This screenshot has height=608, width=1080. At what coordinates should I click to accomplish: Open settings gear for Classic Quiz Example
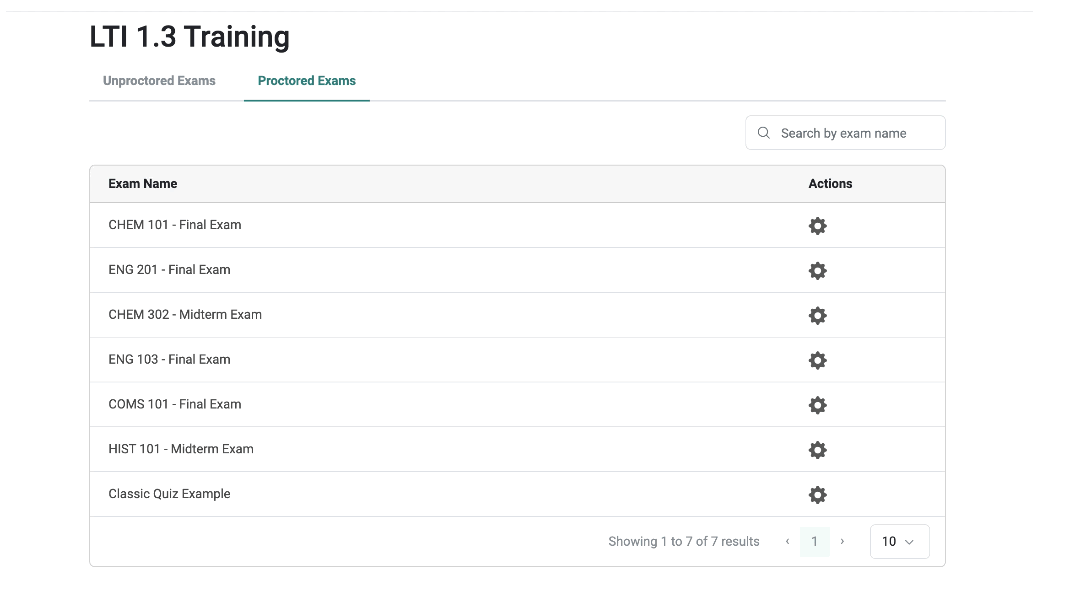[817, 494]
